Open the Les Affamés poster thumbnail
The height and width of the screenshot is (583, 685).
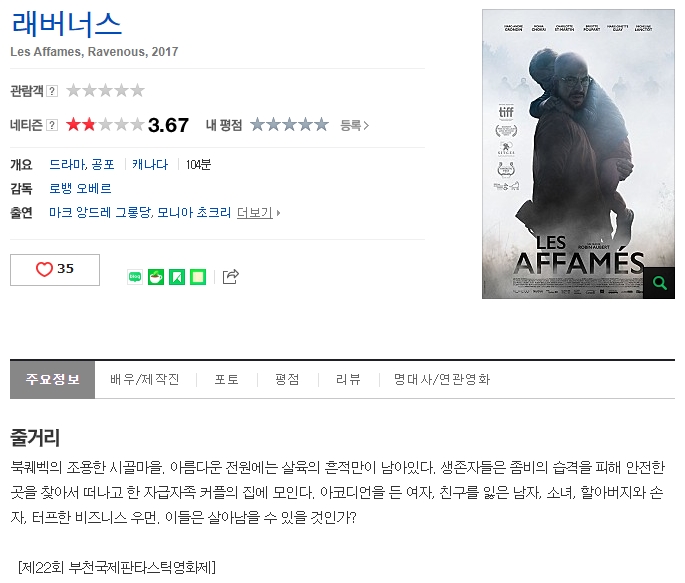pos(578,154)
